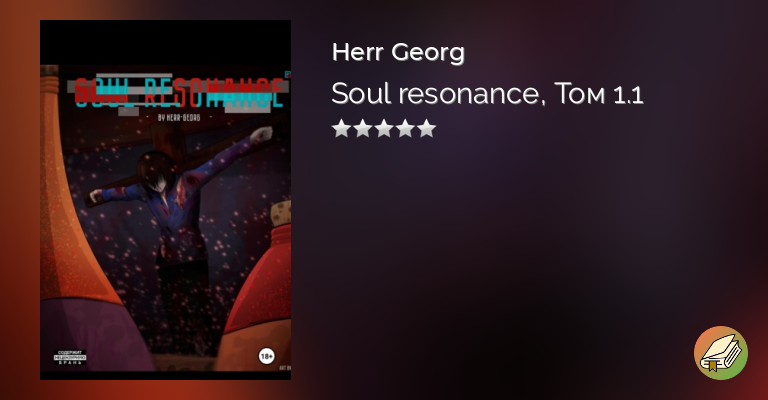Screen dimensions: 768x400
Task: Open the Soul resonance title link
Action: tap(438, 94)
